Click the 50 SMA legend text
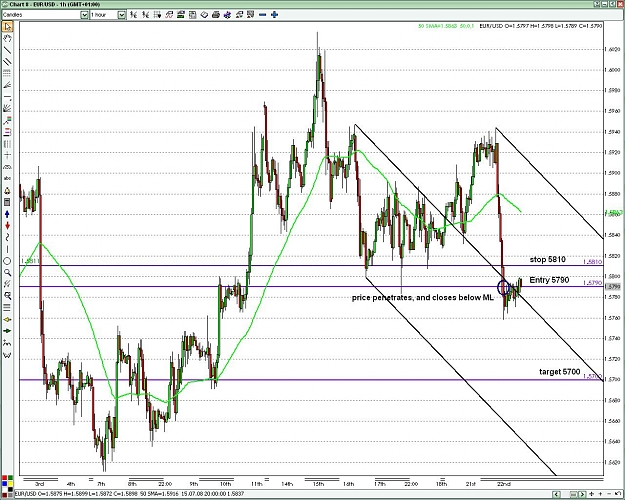625x500 pixels. (x=446, y=26)
